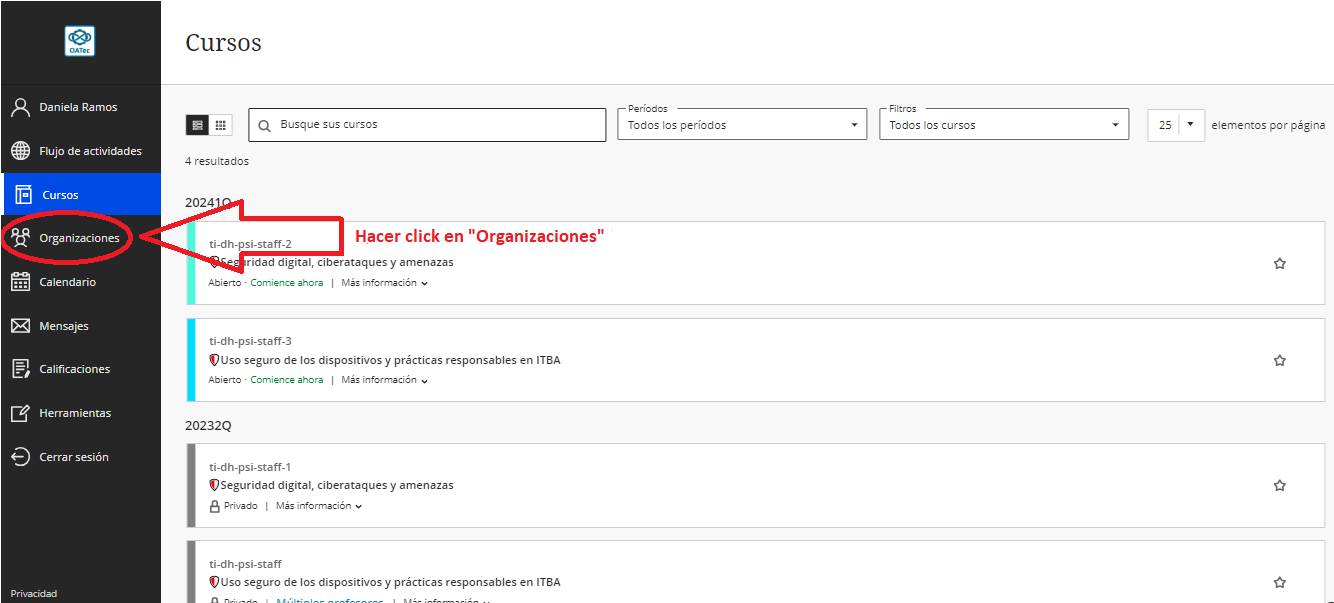The width and height of the screenshot is (1334, 603).
Task: Expand Más información for ti-dh-psi-staff-3
Action: pyautogui.click(x=384, y=380)
